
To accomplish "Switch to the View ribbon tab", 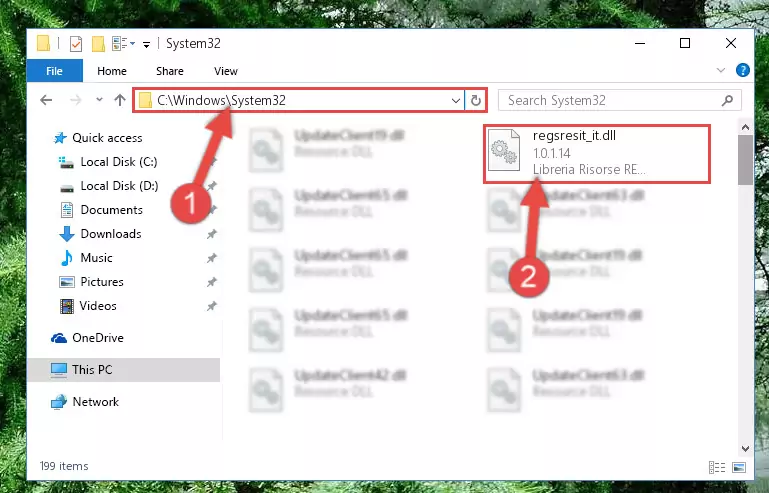I will [226, 71].
